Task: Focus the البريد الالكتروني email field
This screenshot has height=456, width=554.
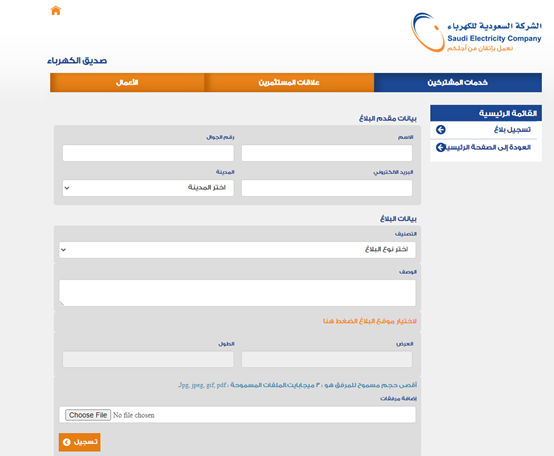Action: [x=327, y=188]
